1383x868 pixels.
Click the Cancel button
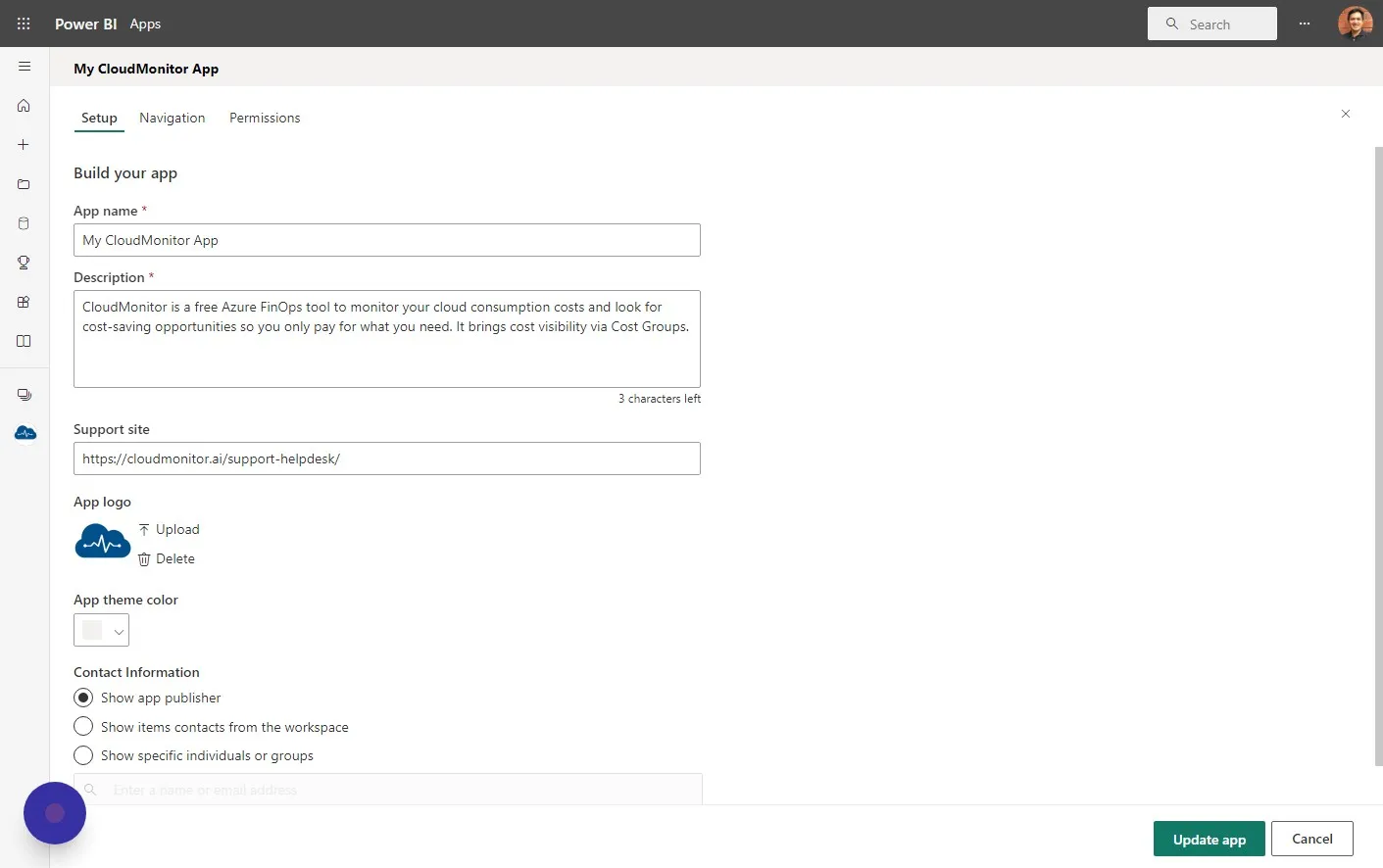[1312, 839]
